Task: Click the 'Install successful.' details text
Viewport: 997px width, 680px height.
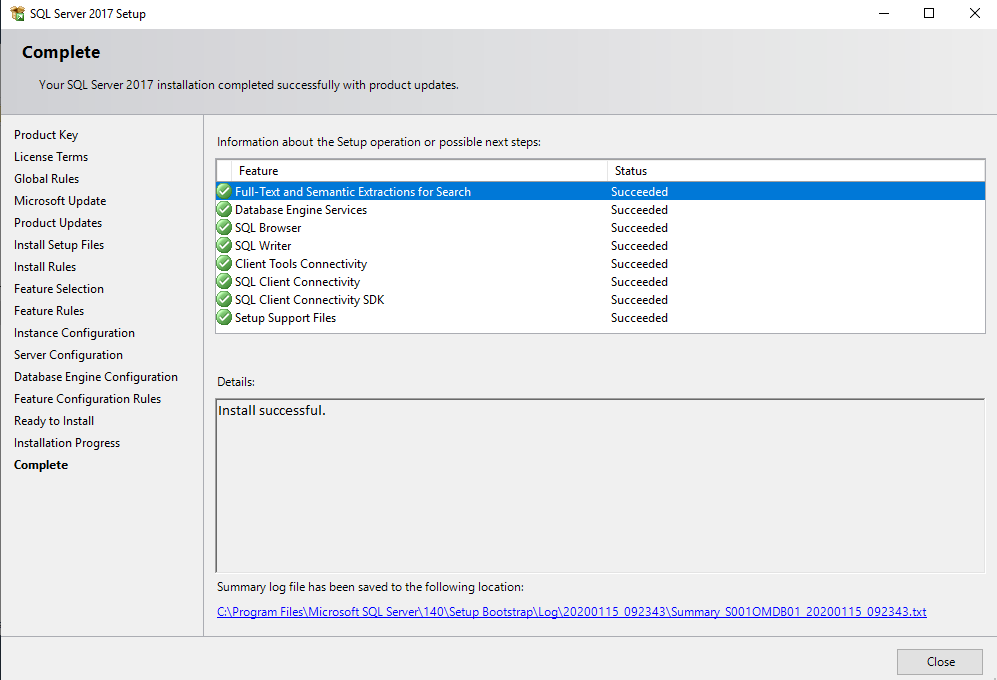Action: pos(272,410)
